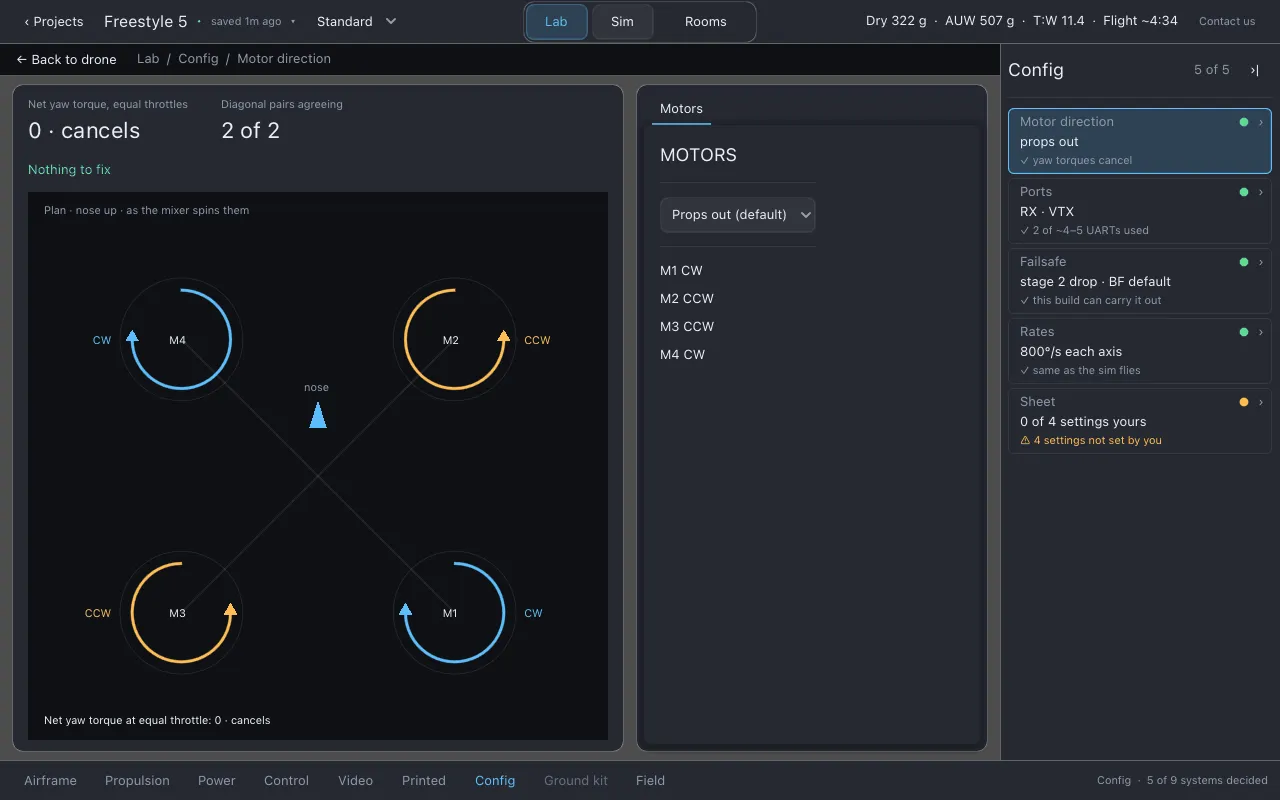Click the Sheet warning triangle icon

(1025, 440)
